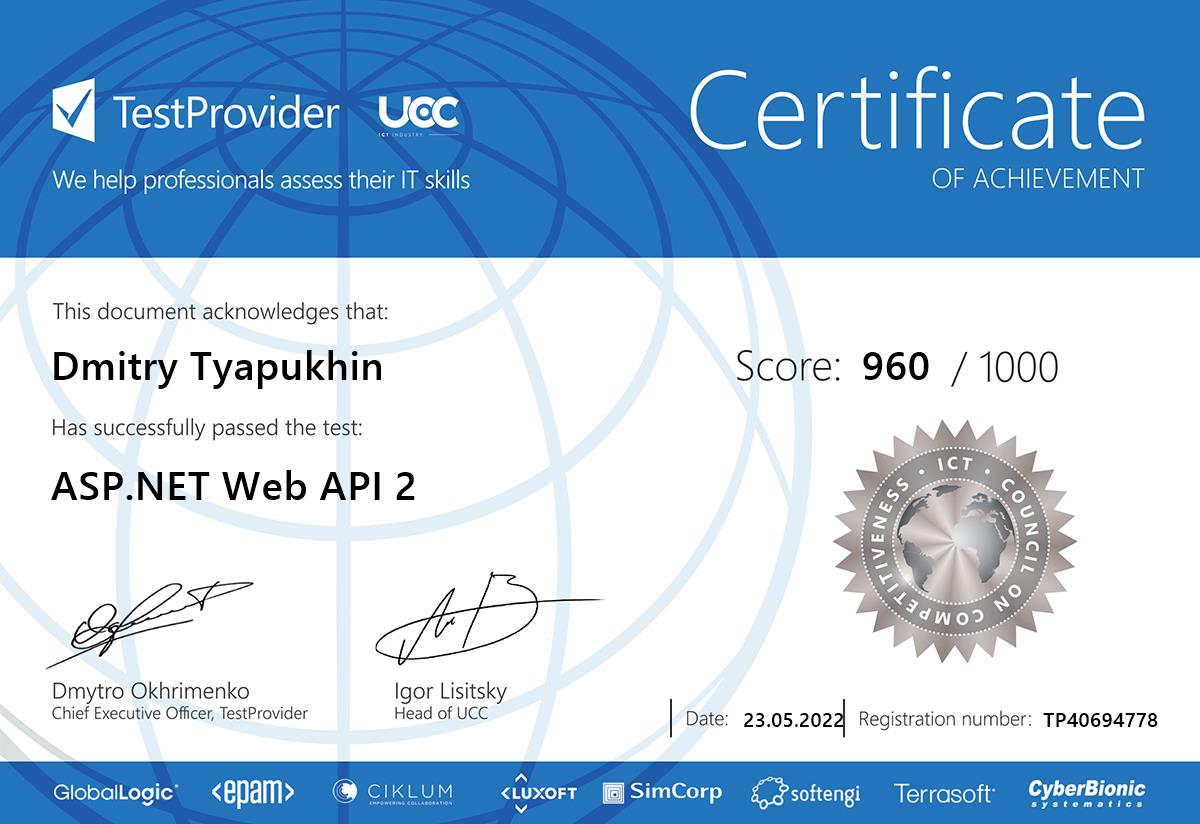Click the tagline about assessing IT skills

(261, 181)
